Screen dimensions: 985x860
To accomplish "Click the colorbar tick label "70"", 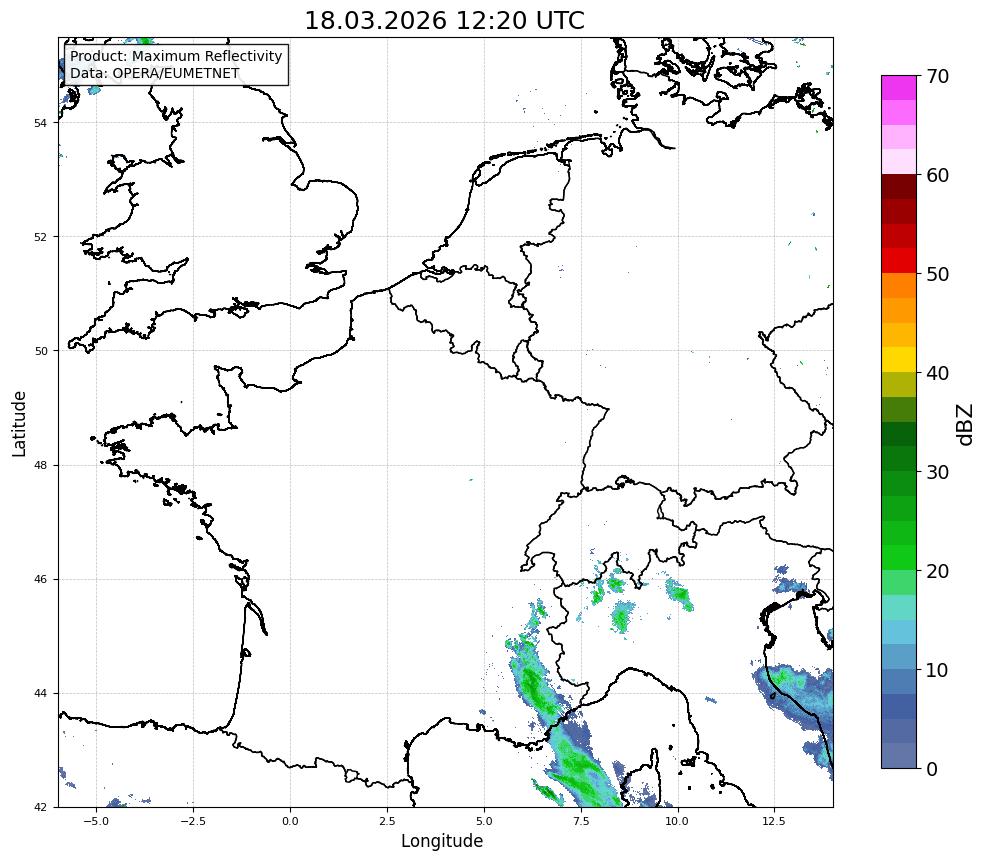I will click(937, 77).
